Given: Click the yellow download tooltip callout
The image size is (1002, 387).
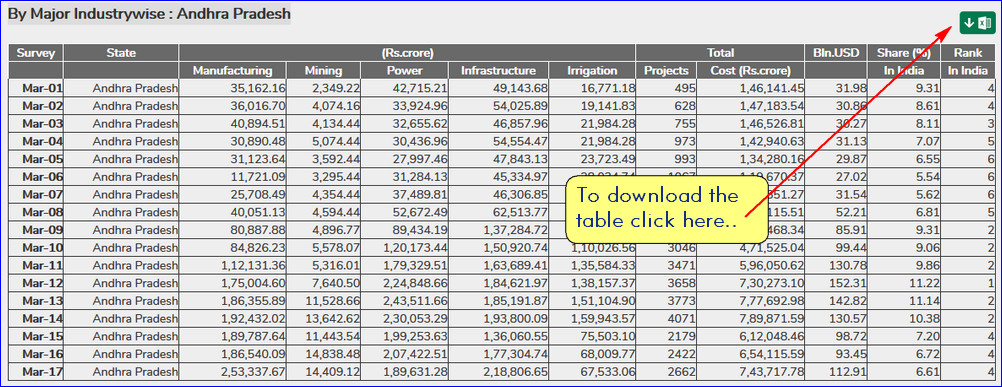Looking at the screenshot, I should [667, 208].
